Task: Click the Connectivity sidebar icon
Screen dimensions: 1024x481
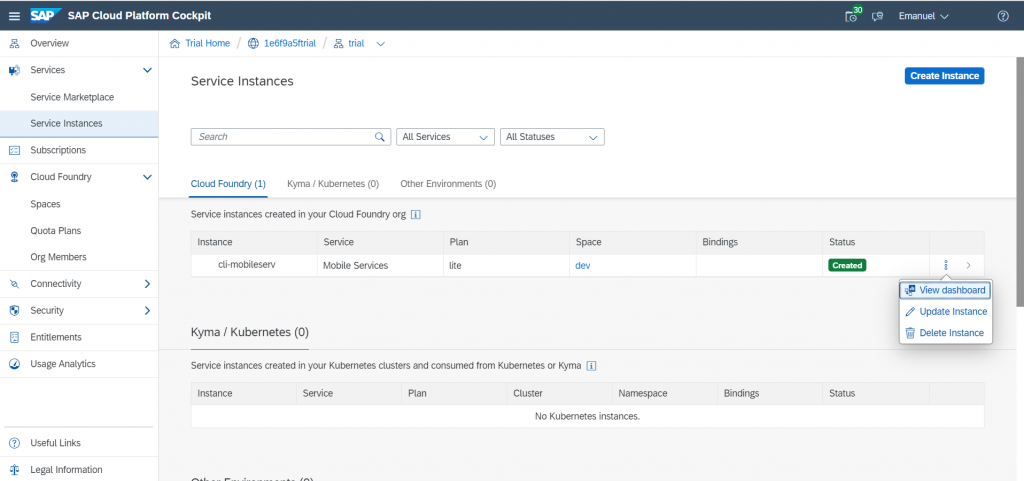Action: (x=14, y=284)
